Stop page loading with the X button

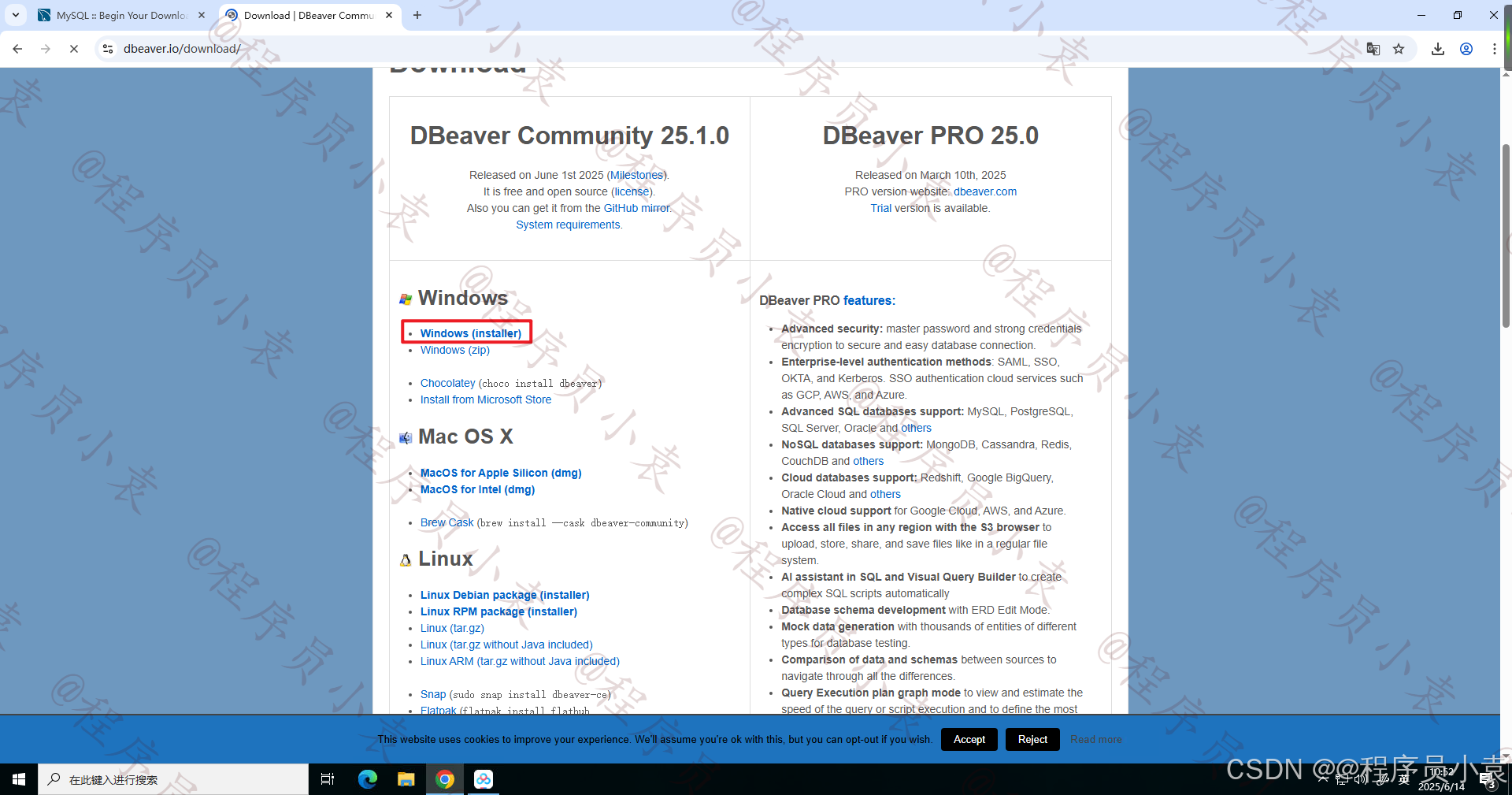[74, 49]
